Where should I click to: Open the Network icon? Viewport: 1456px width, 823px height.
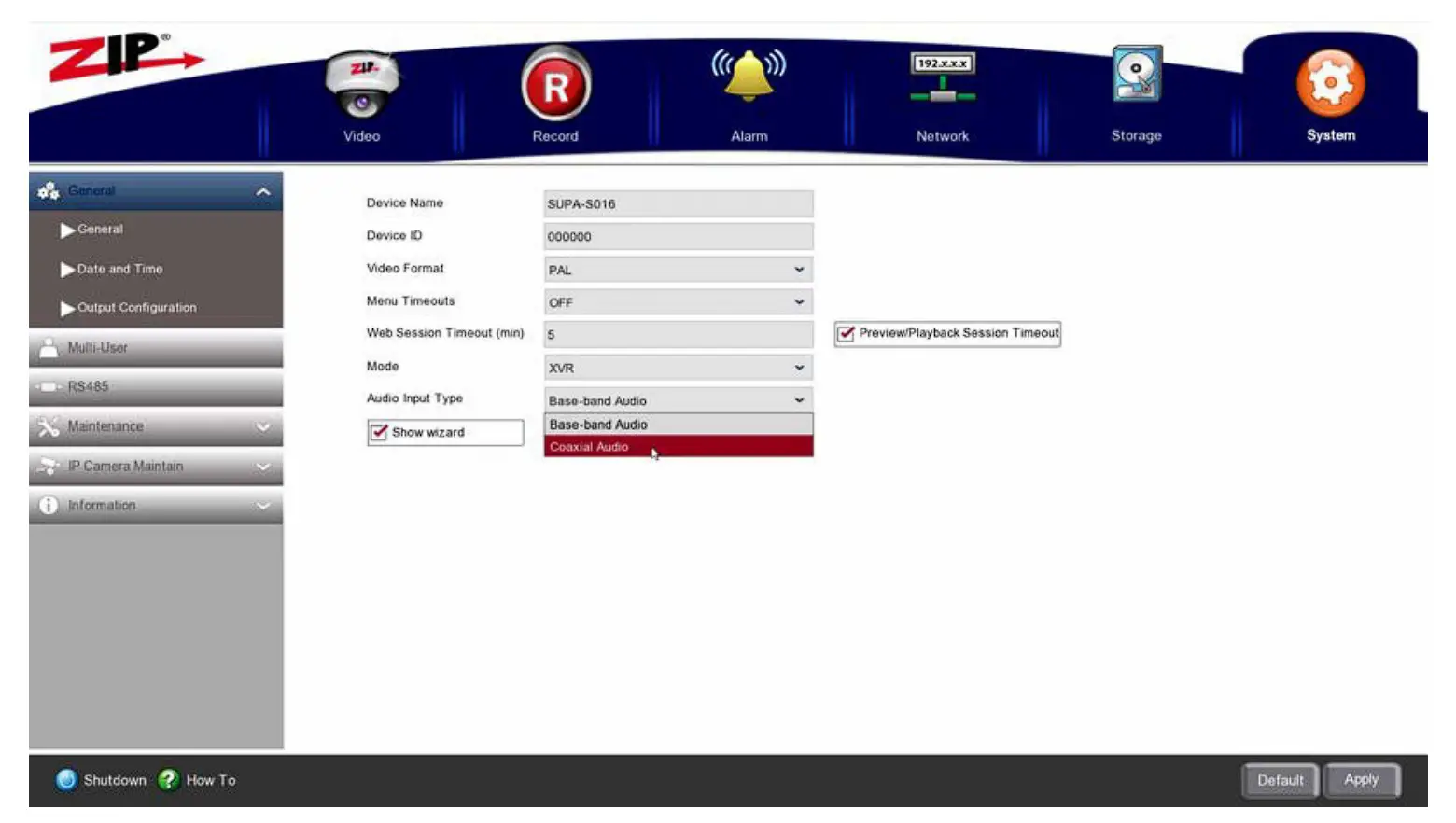click(943, 78)
